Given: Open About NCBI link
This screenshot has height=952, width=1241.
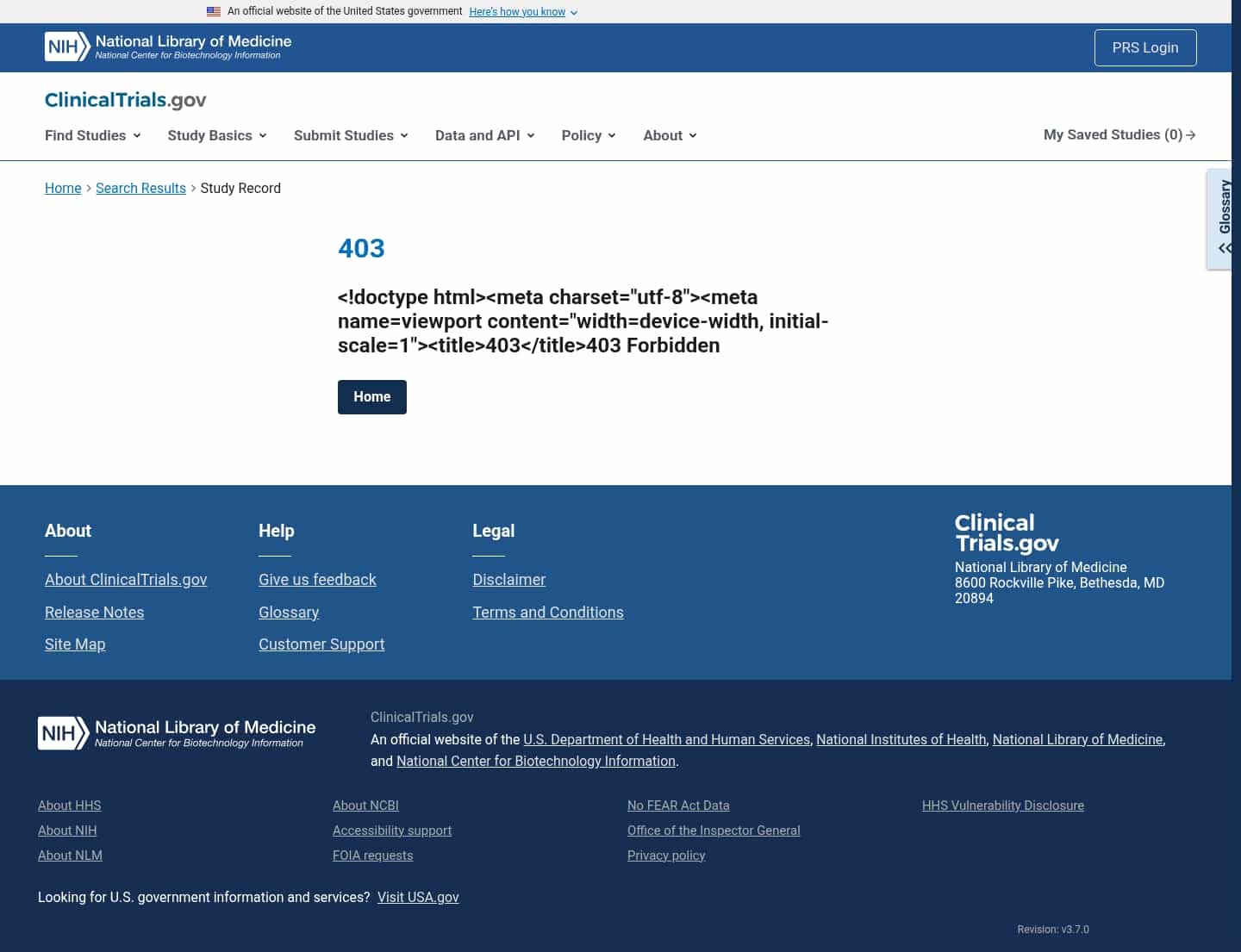Looking at the screenshot, I should tap(365, 806).
